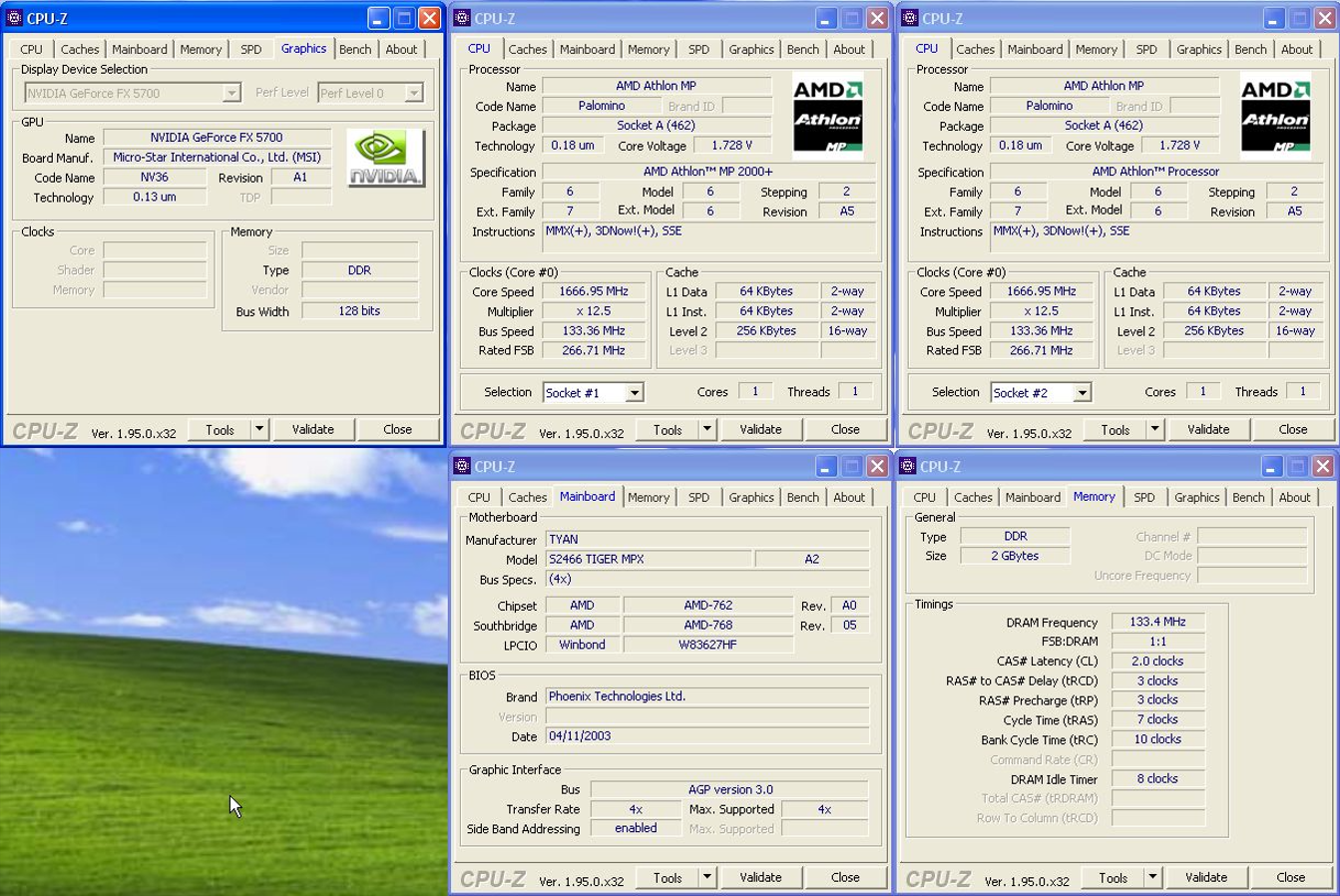The image size is (1340, 896).
Task: Click the GPU Name field NVIDIA GeForce FX 5700
Action: point(217,138)
